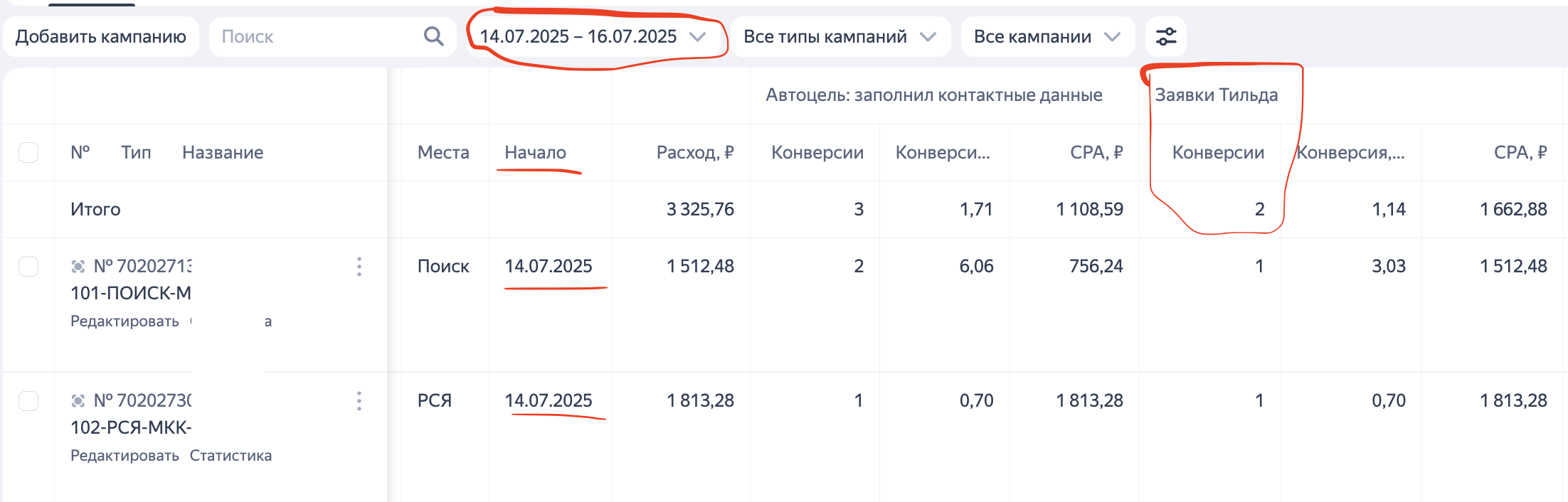The height and width of the screenshot is (502, 1568).
Task: Open 'Статистика' link for campaign 102-РСЯ
Action: tap(231, 456)
